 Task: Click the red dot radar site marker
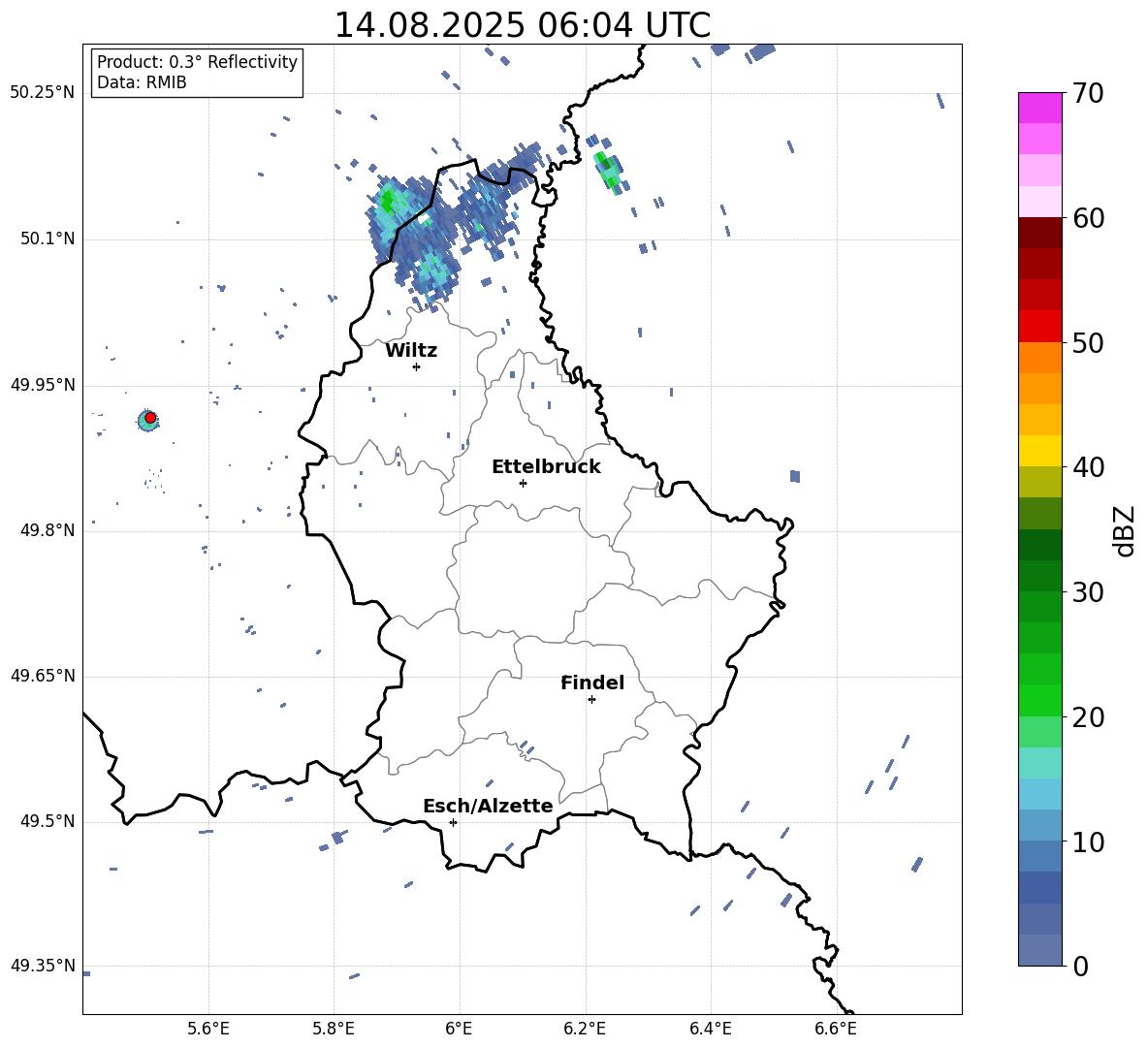tap(150, 418)
